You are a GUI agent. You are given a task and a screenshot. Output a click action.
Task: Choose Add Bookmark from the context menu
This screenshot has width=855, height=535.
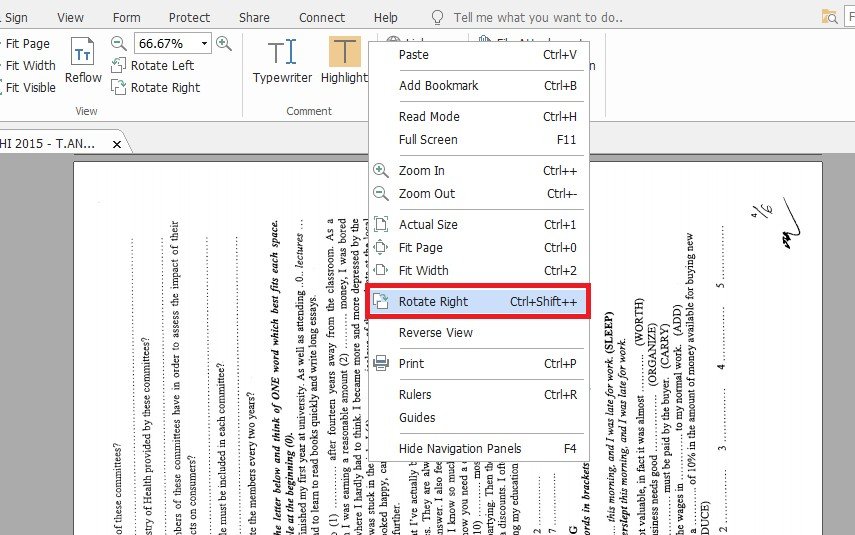coord(479,86)
